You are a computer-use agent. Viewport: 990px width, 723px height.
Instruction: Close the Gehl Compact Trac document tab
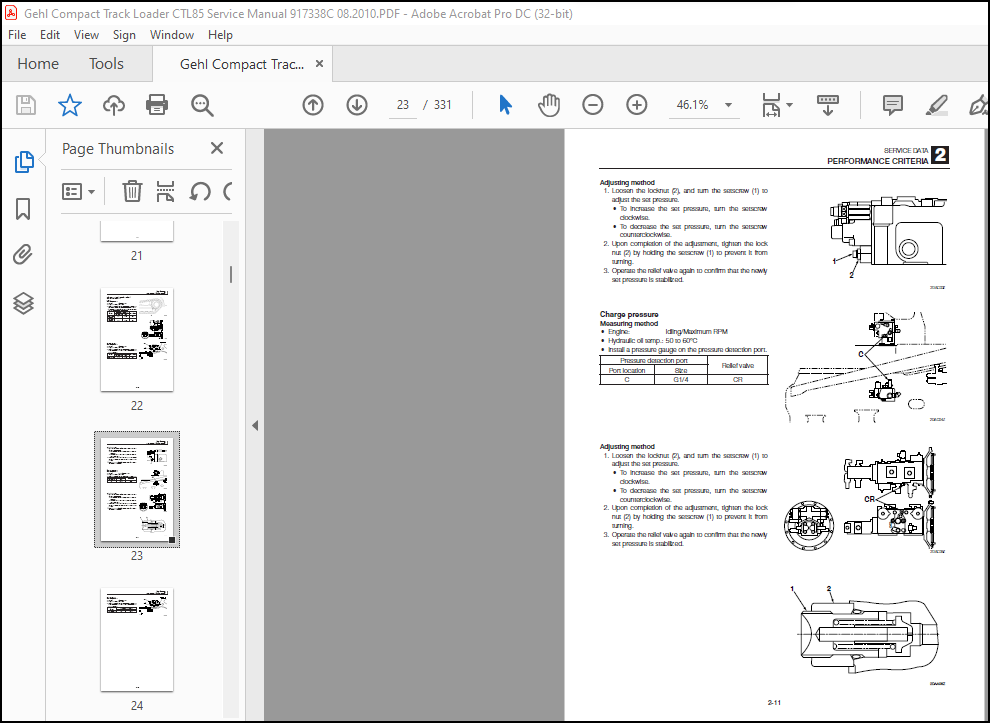[319, 64]
